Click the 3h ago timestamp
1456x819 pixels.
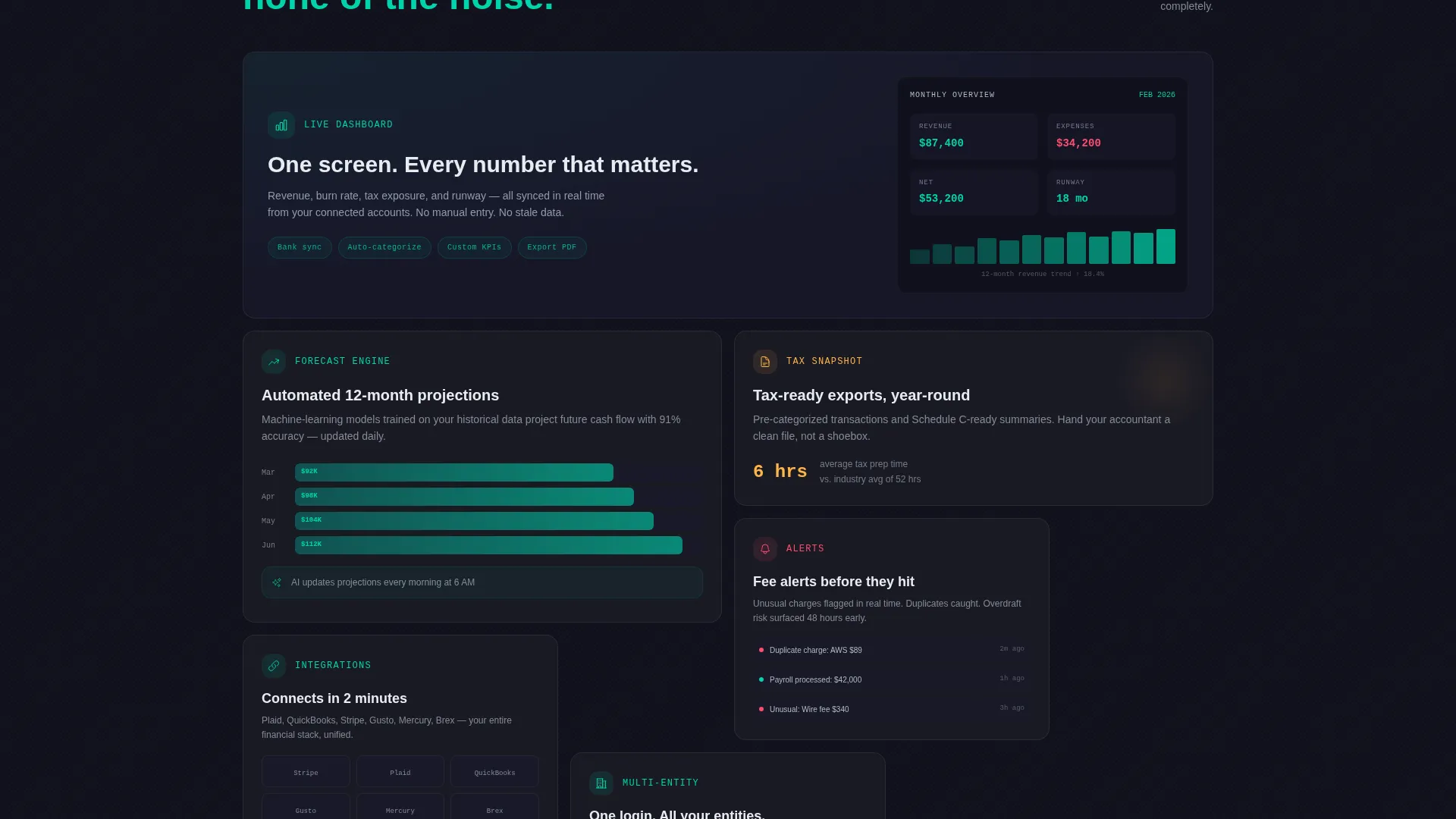[x=1012, y=708]
